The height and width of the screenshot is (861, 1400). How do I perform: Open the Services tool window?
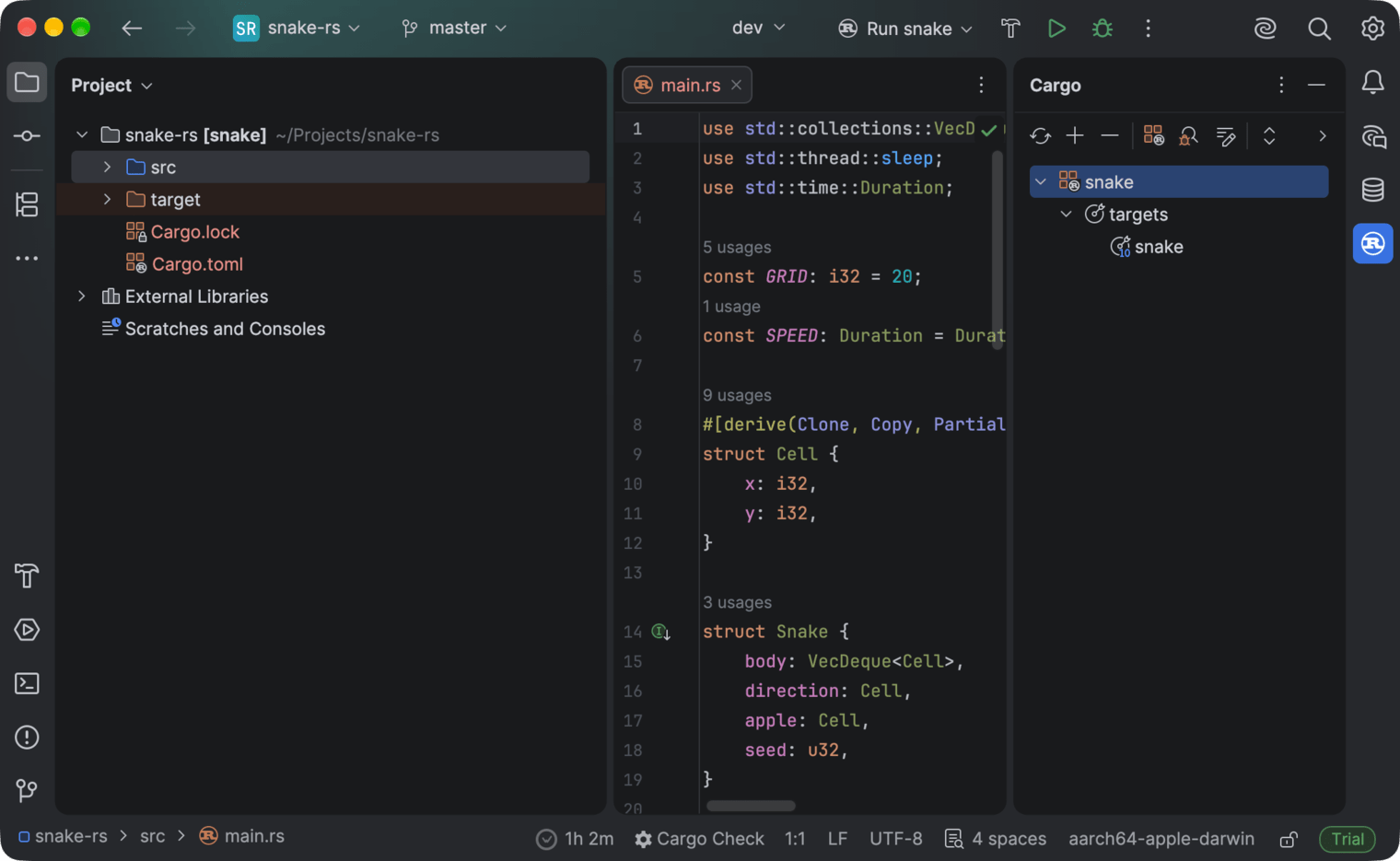point(27,630)
